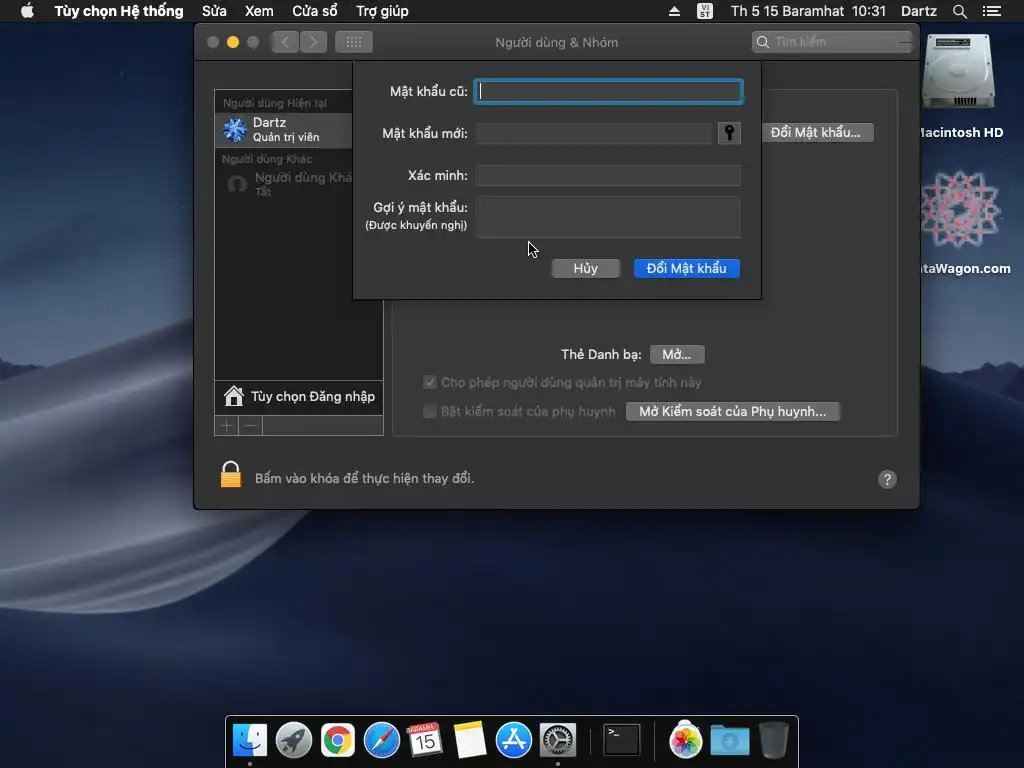Confirm with Đổi Mật khẩu blue button
Image resolution: width=1024 pixels, height=768 pixels.
tap(686, 268)
